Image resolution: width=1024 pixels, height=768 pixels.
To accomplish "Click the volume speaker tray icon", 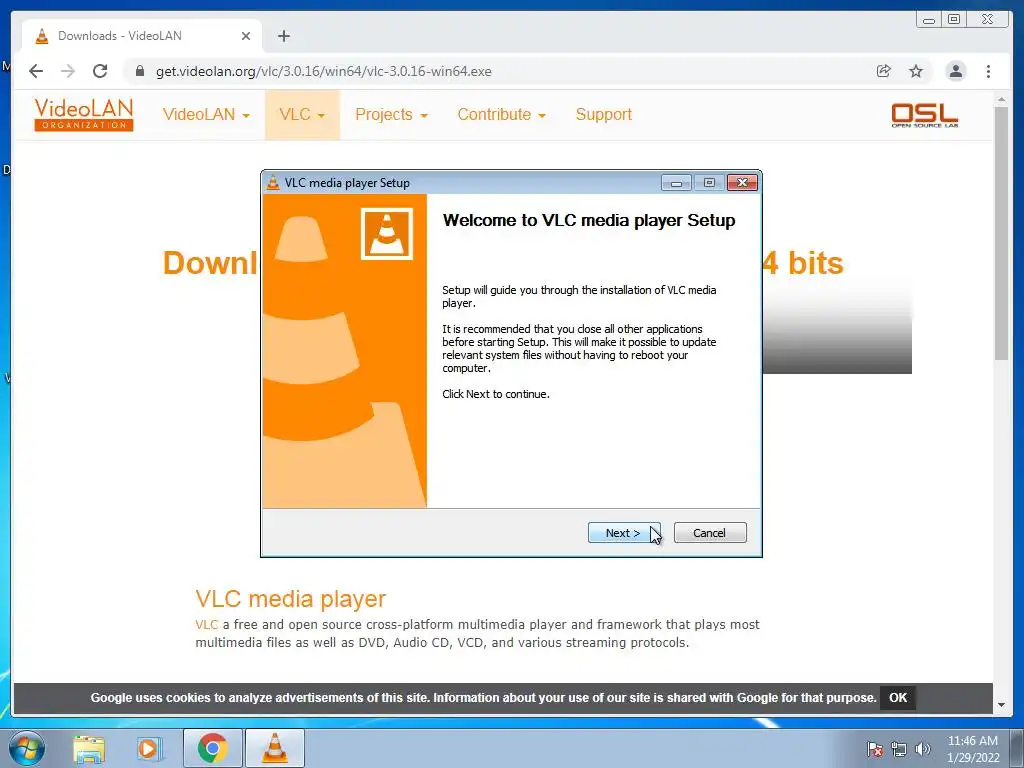I will pyautogui.click(x=922, y=749).
